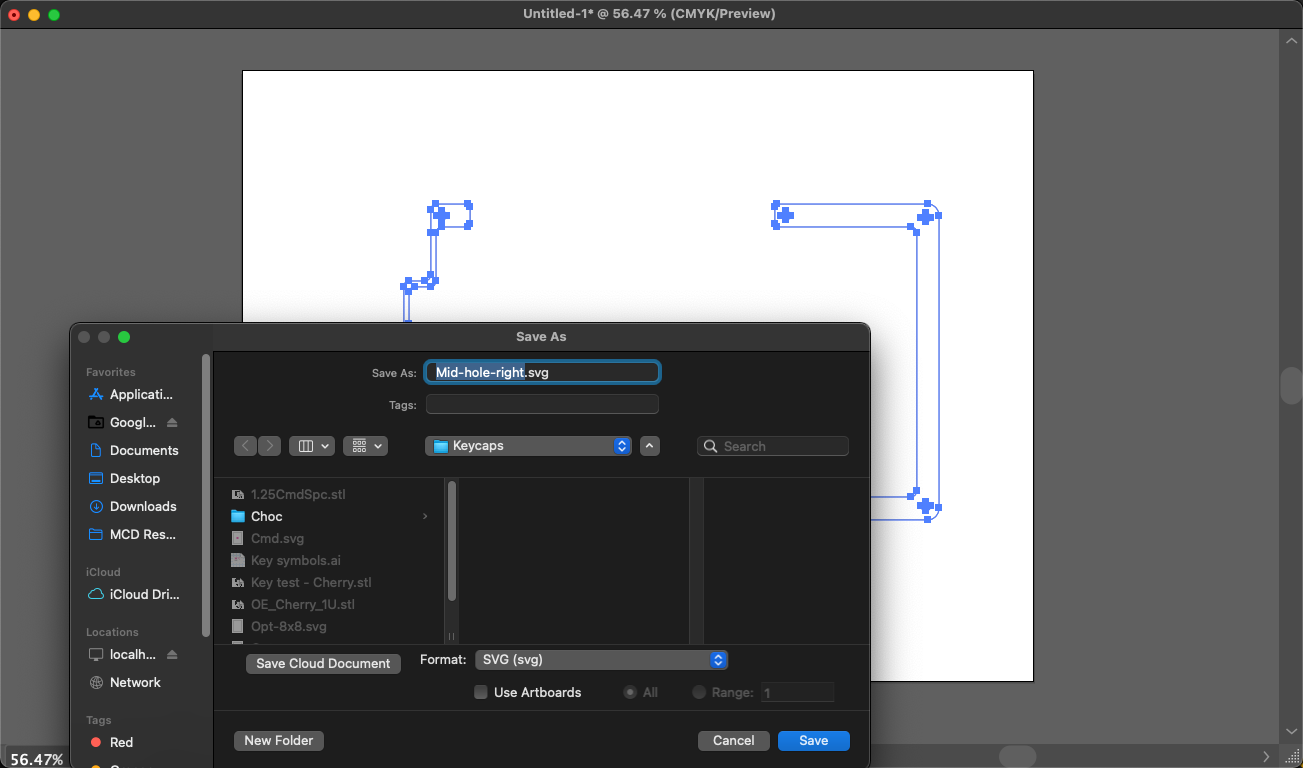Image resolution: width=1303 pixels, height=768 pixels.
Task: Create a folder with New Folder
Action: [278, 740]
